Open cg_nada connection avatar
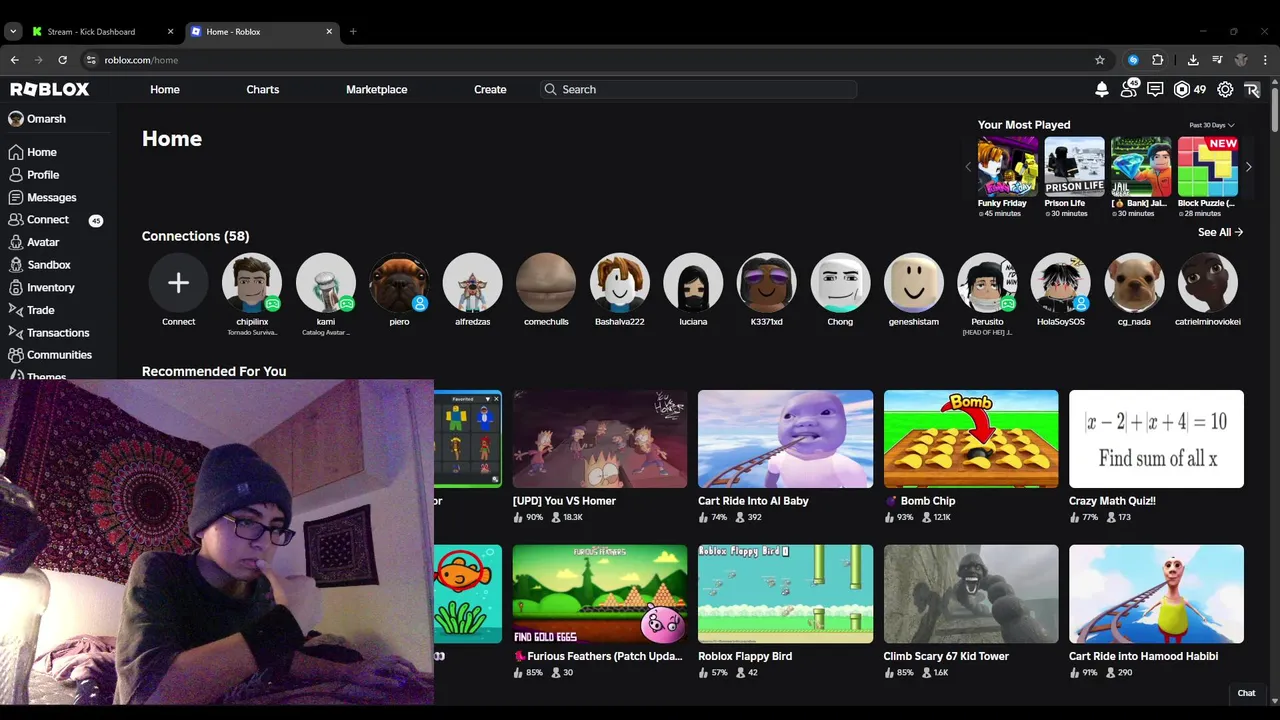The image size is (1280, 720). 1134,283
